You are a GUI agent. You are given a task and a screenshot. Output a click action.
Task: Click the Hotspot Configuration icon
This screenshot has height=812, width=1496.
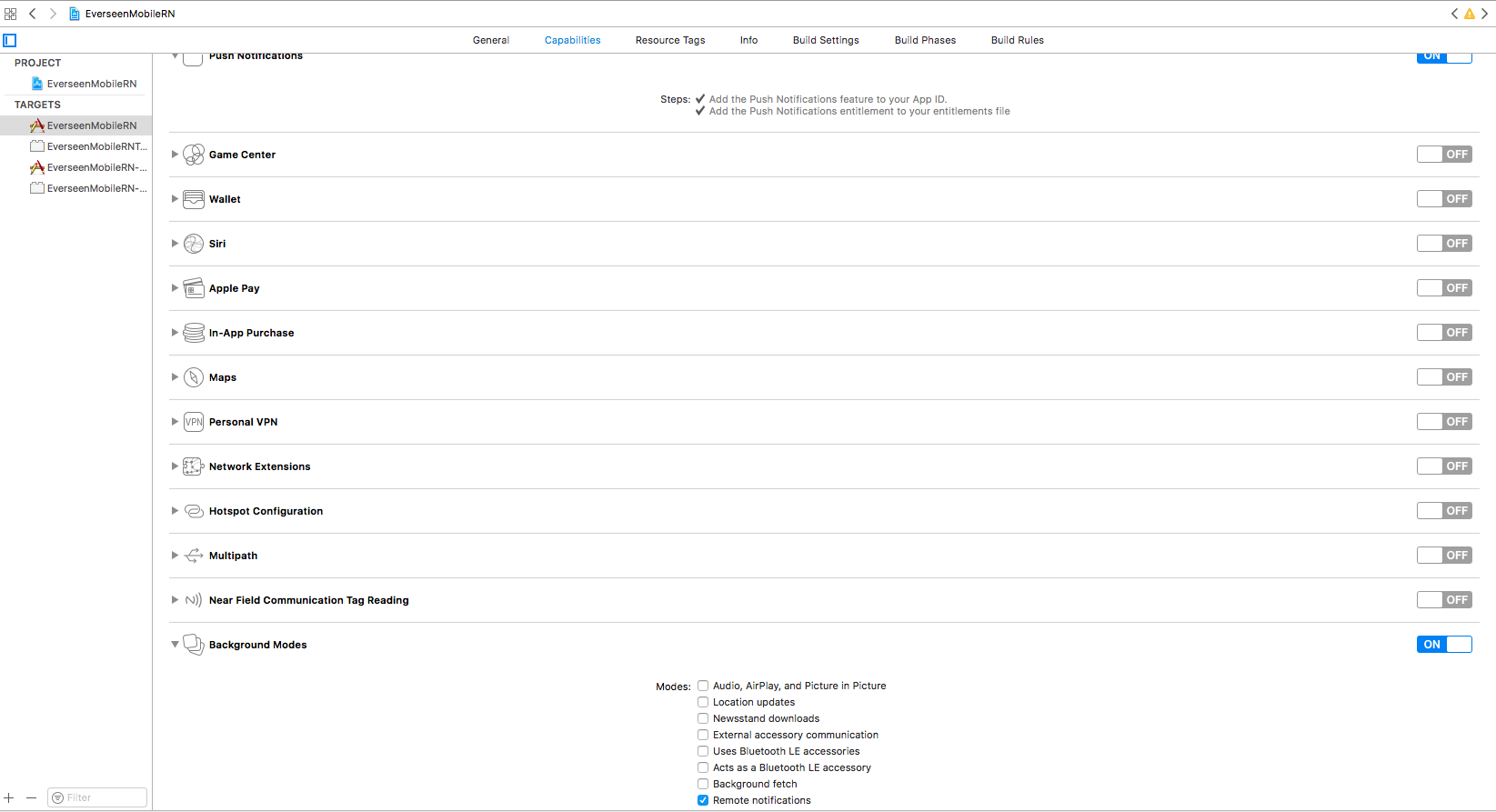coord(194,511)
